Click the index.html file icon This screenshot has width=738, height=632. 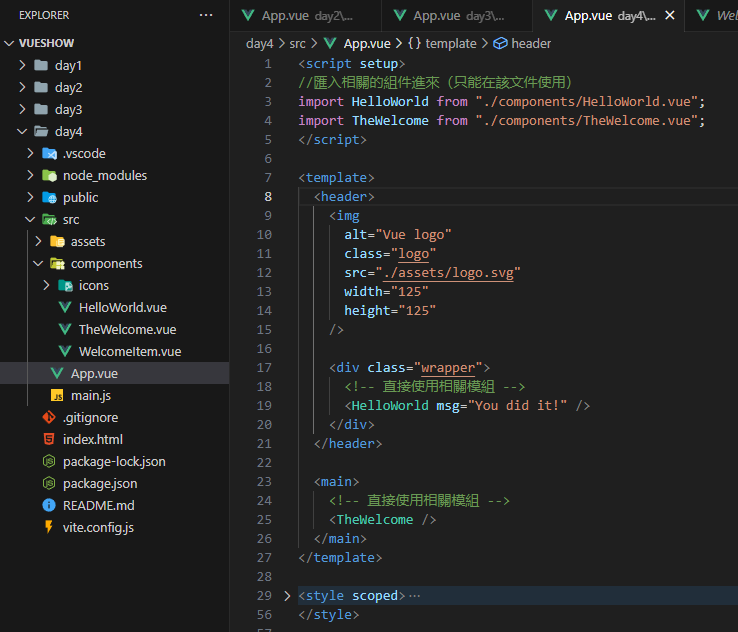(x=49, y=439)
